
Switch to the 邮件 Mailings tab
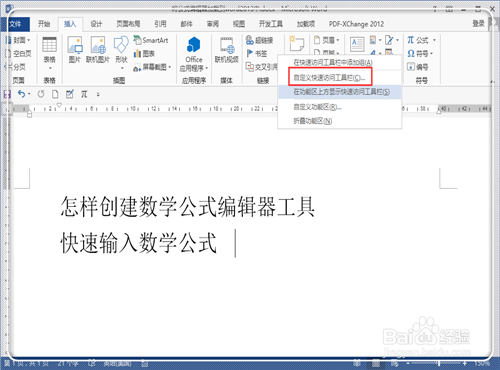point(186,24)
